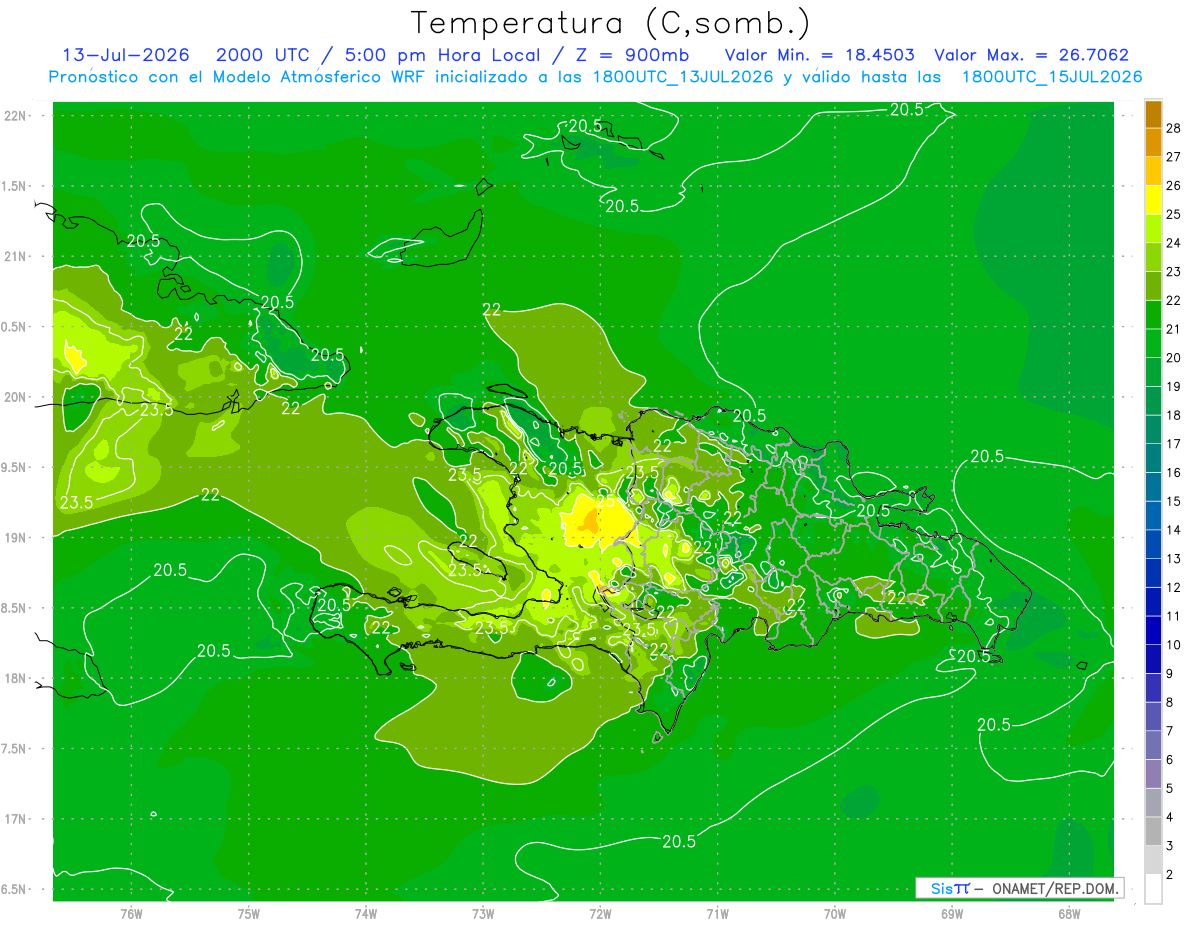
Task: Click the "76W" longitude axis label
Action: point(131,914)
